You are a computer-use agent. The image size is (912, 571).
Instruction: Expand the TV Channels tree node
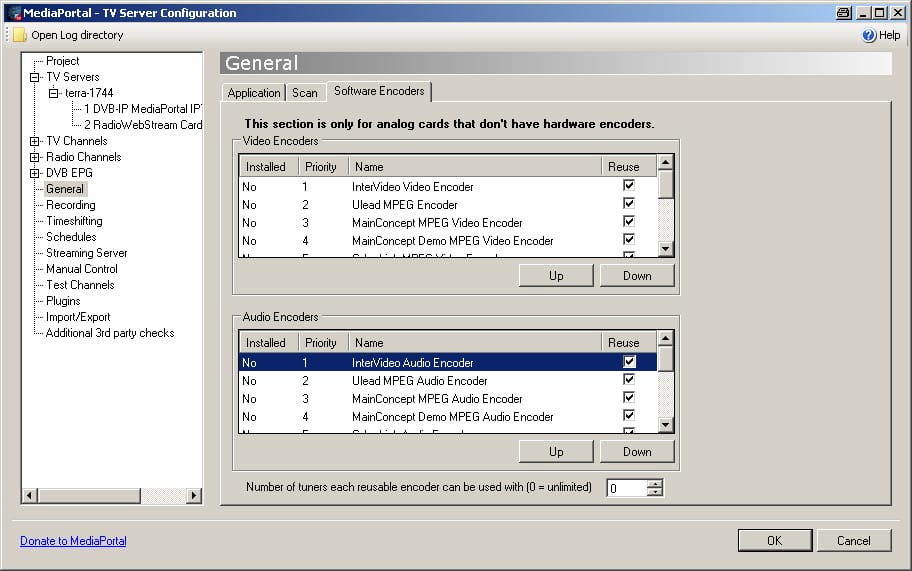[x=35, y=141]
